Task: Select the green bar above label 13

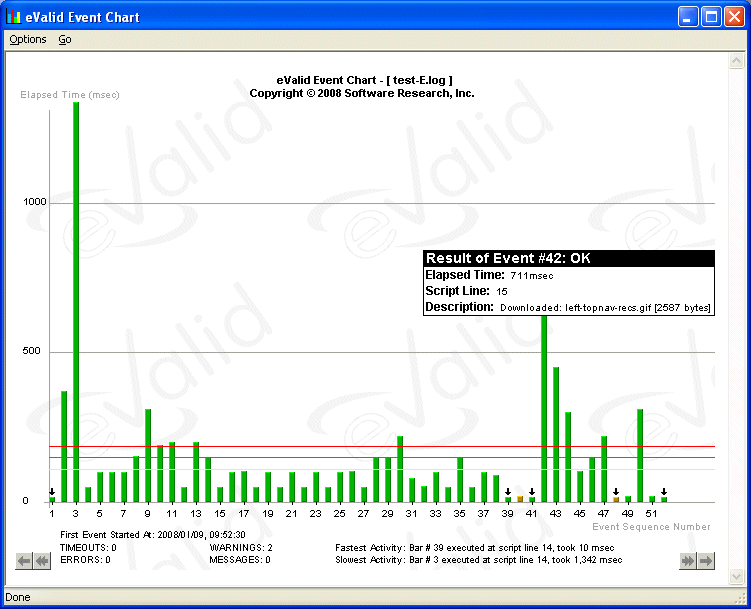Action: point(196,472)
